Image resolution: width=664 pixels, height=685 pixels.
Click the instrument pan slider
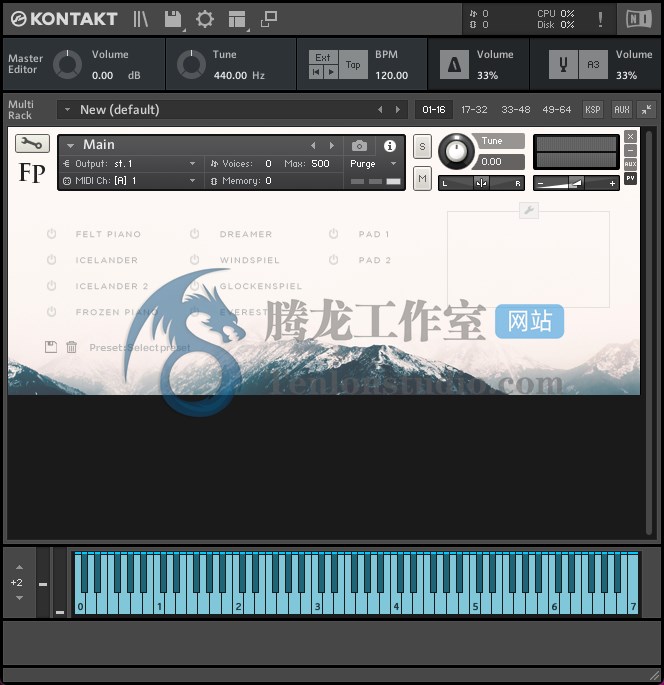481,183
